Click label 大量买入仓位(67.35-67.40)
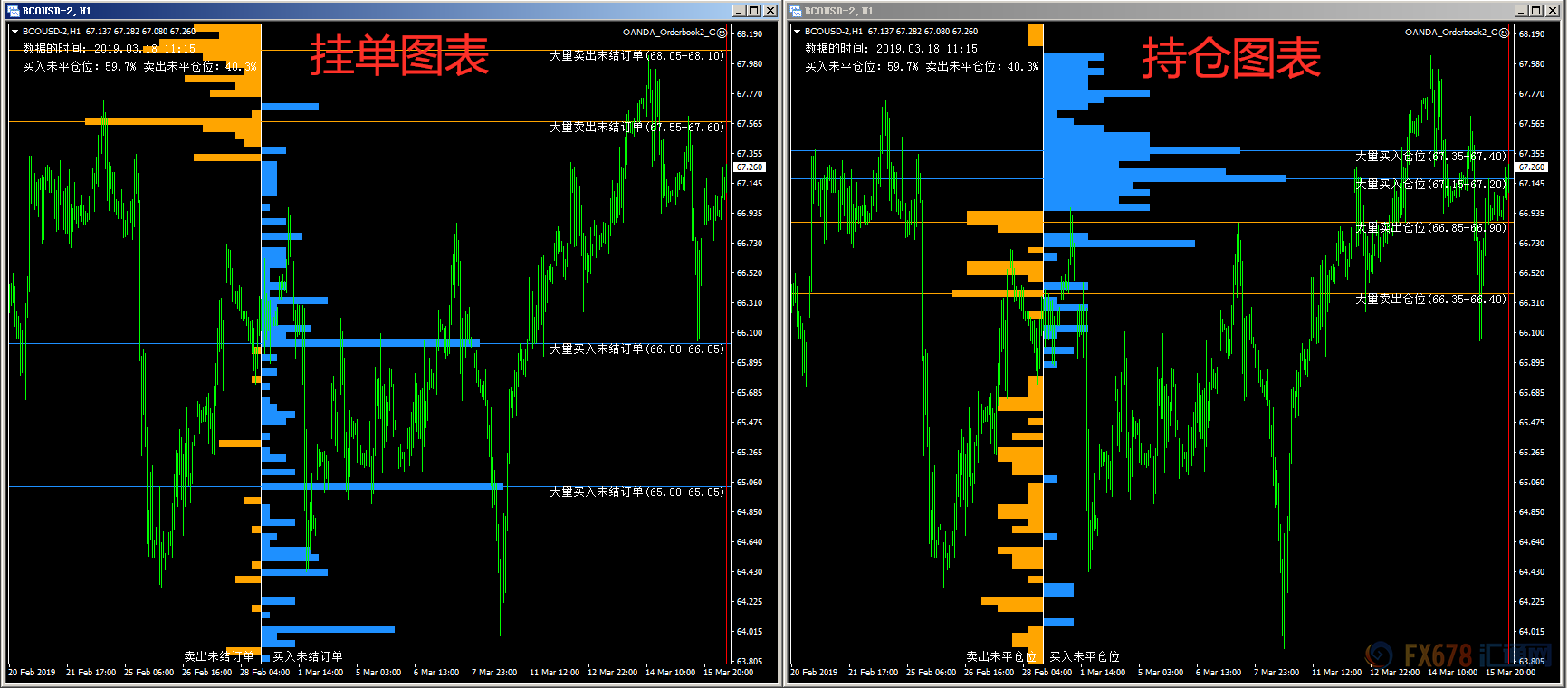 1430,157
